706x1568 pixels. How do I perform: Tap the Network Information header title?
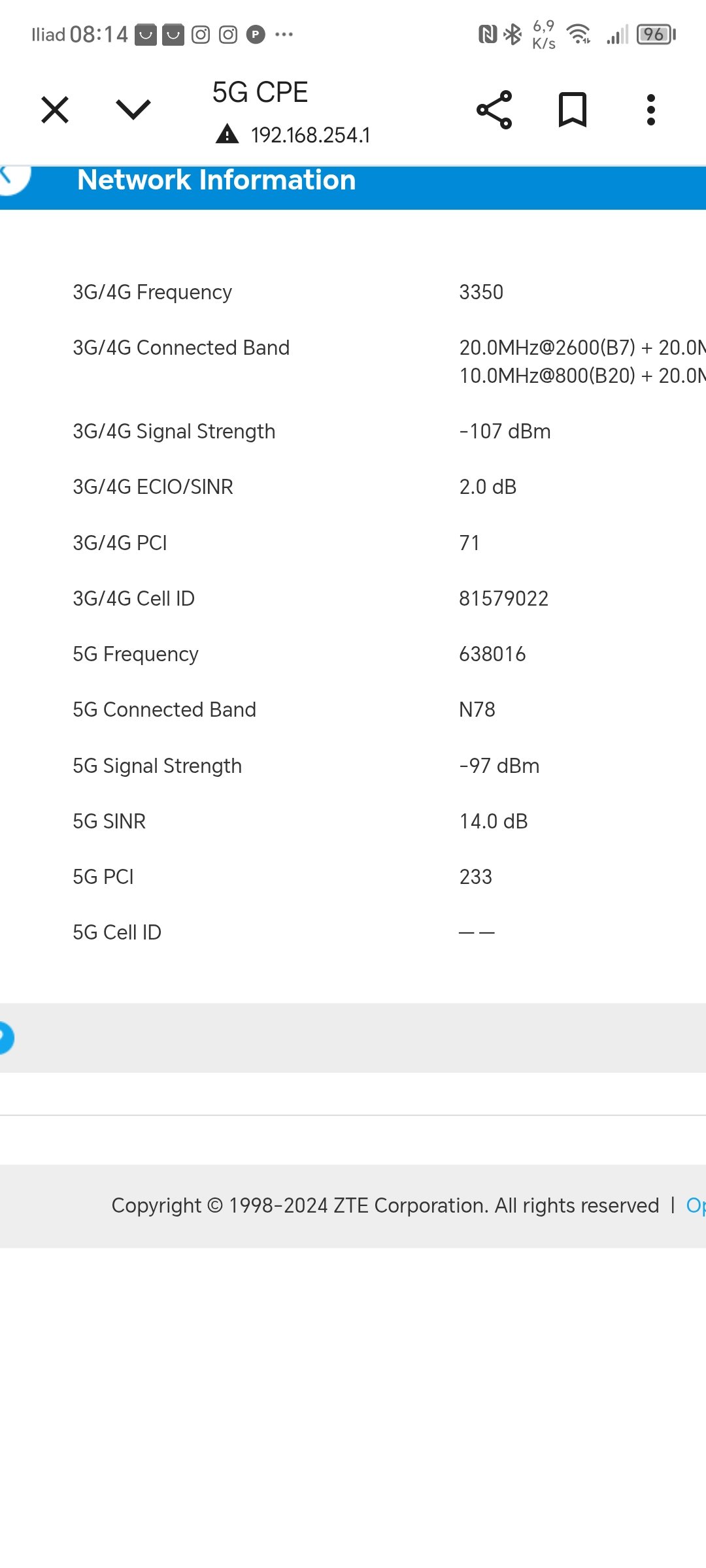point(216,180)
